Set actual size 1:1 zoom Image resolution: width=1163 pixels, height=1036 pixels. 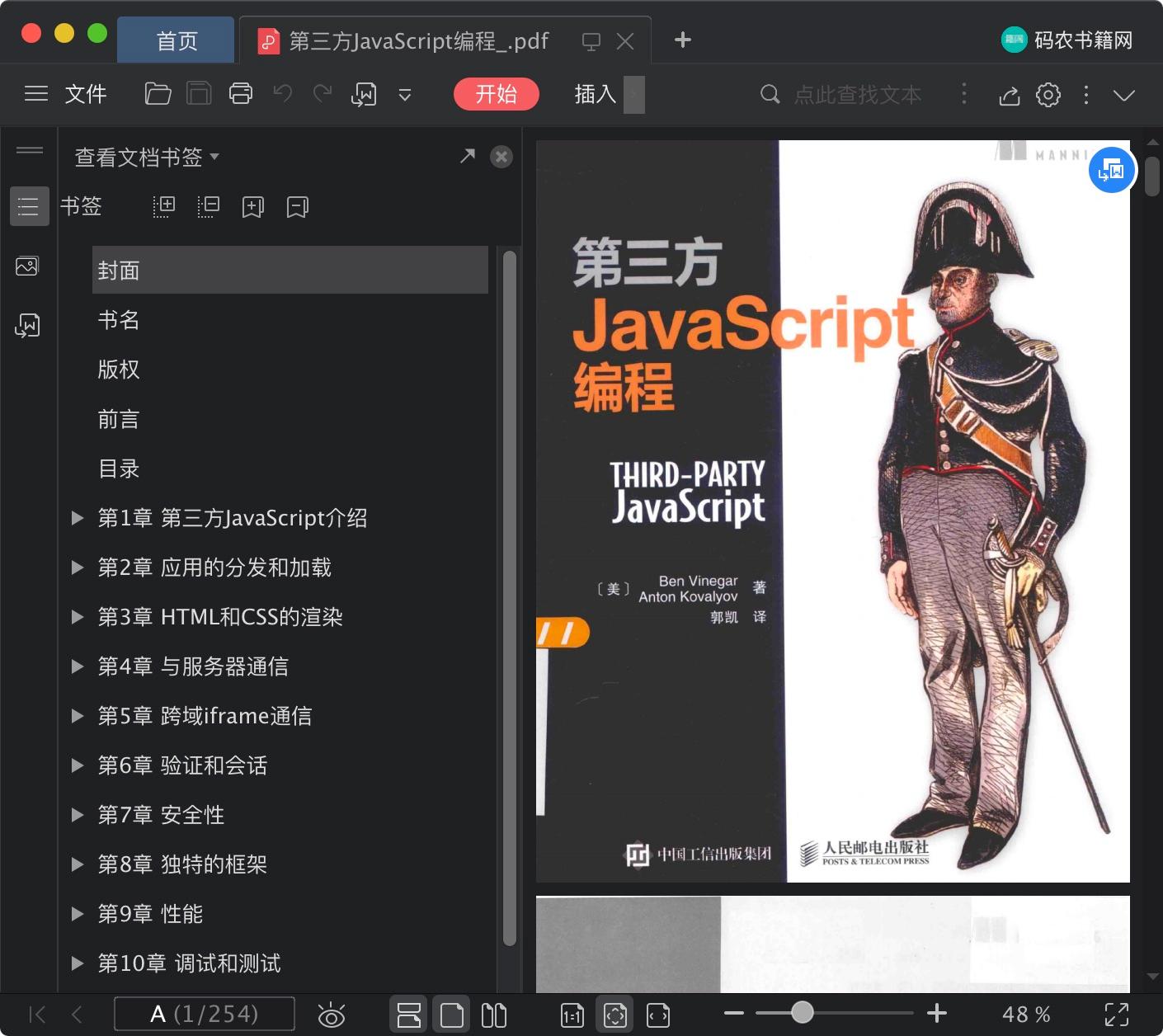(572, 1015)
